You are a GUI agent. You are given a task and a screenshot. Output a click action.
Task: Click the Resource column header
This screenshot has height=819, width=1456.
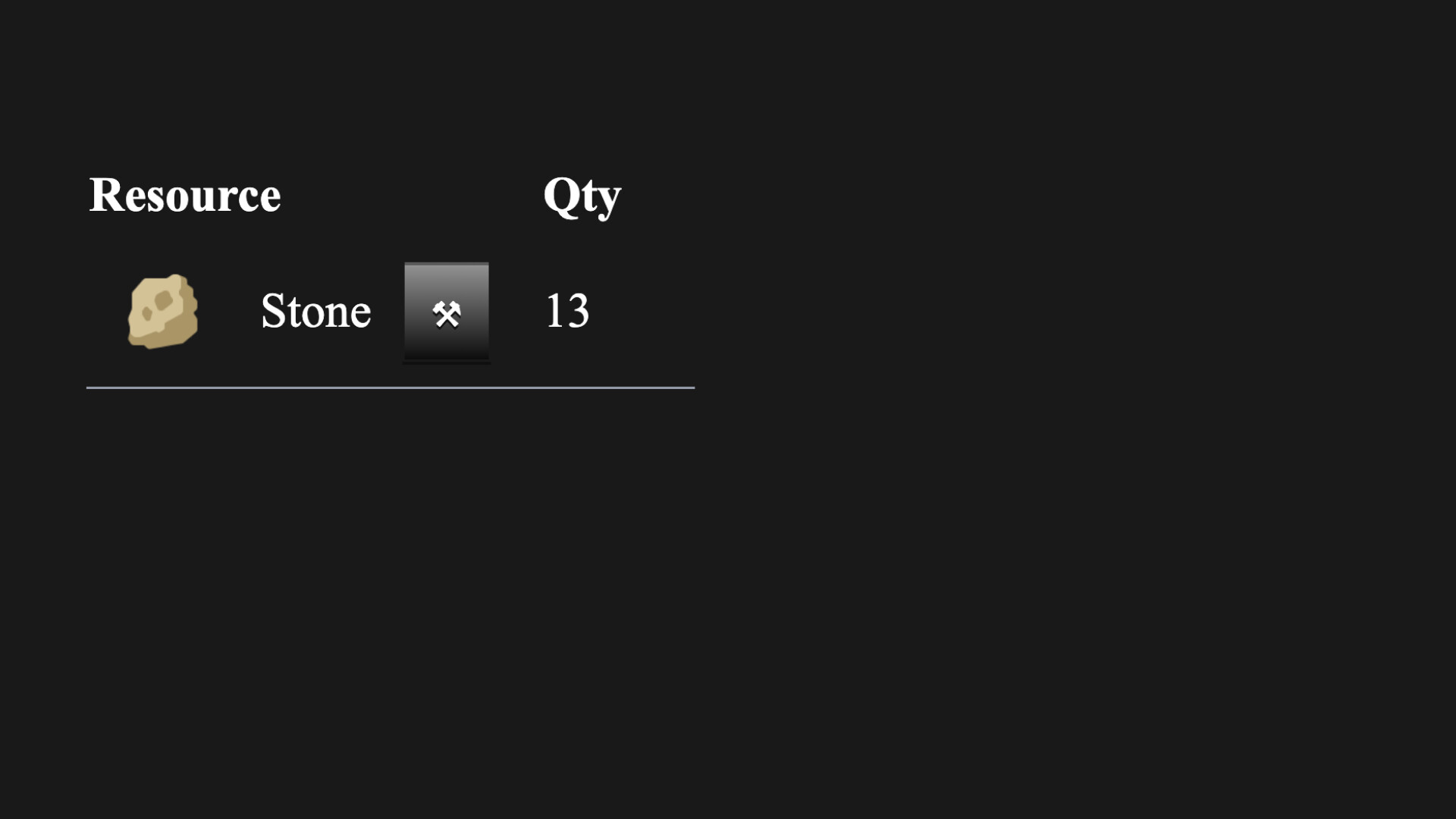185,195
